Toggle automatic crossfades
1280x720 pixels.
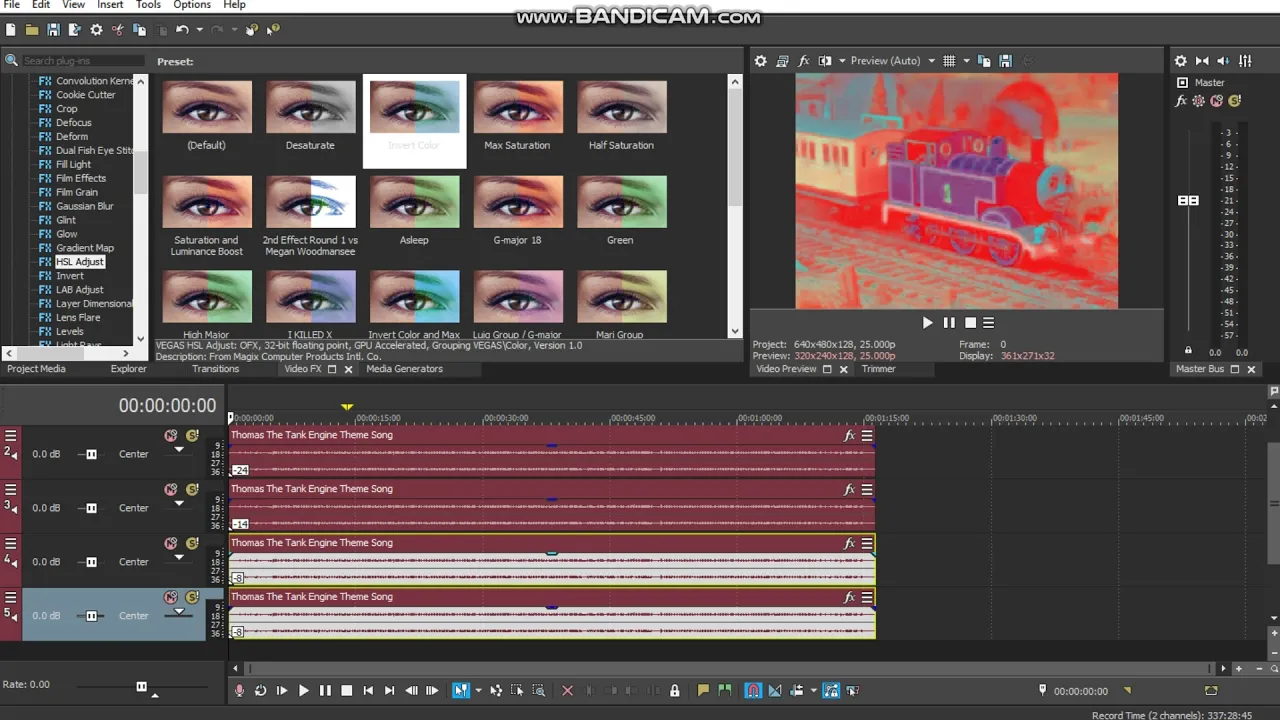click(x=775, y=690)
